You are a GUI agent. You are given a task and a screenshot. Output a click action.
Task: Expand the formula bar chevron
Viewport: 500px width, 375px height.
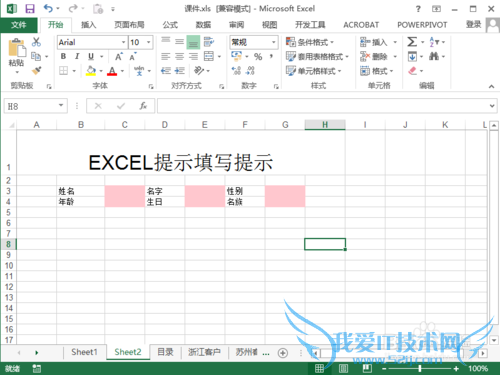pyautogui.click(x=492, y=106)
